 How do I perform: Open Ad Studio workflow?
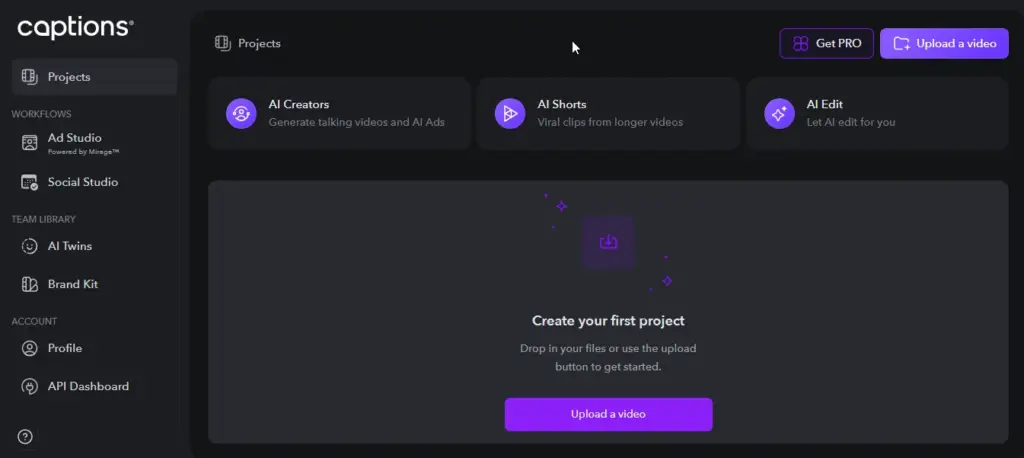coord(75,138)
